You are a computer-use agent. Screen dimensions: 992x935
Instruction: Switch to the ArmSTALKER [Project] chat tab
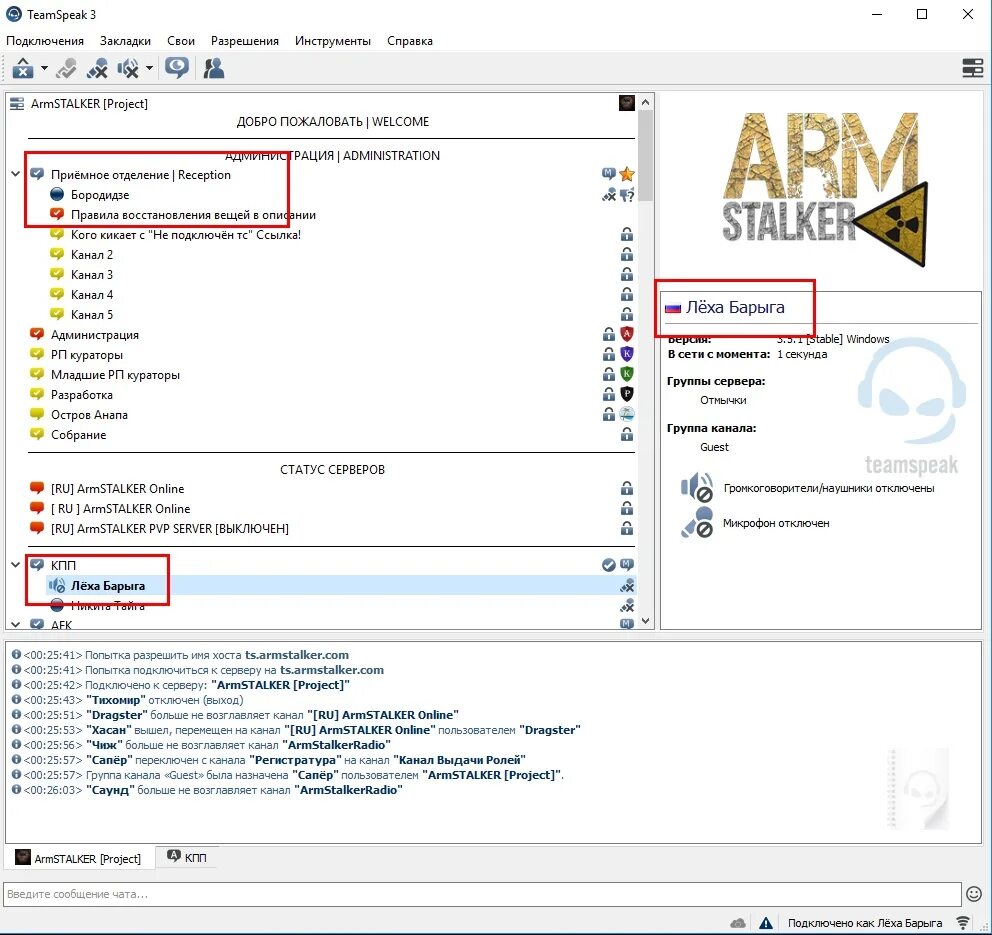coord(80,858)
